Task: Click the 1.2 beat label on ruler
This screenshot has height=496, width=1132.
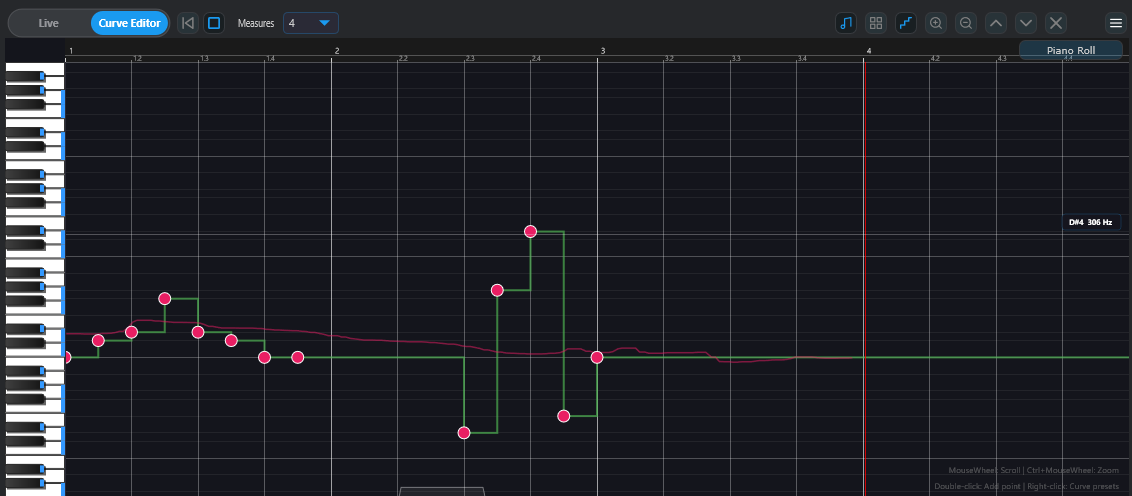Action: (x=137, y=58)
